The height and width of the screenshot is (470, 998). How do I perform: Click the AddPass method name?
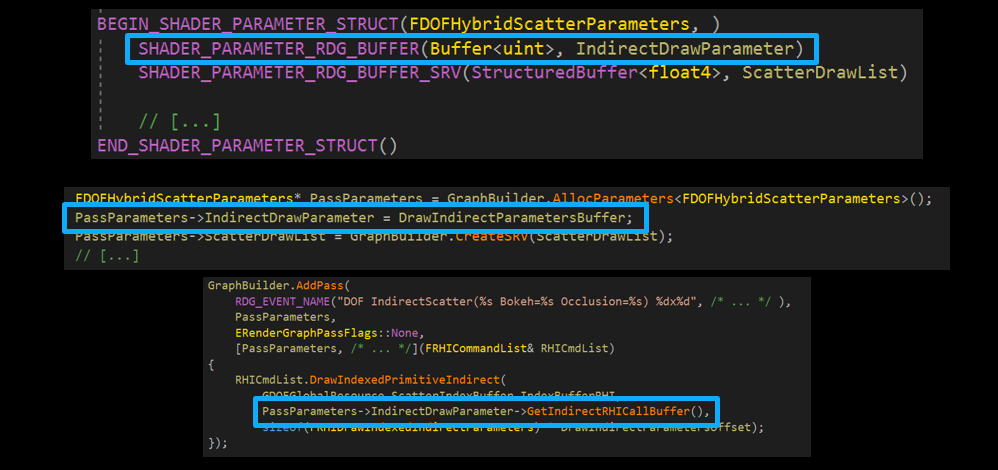(x=322, y=286)
